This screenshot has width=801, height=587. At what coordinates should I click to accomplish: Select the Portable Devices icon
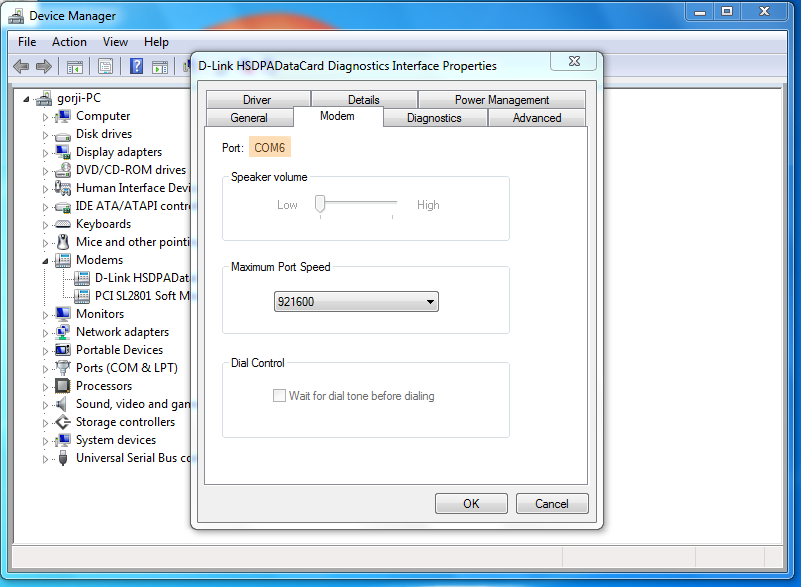(x=63, y=350)
